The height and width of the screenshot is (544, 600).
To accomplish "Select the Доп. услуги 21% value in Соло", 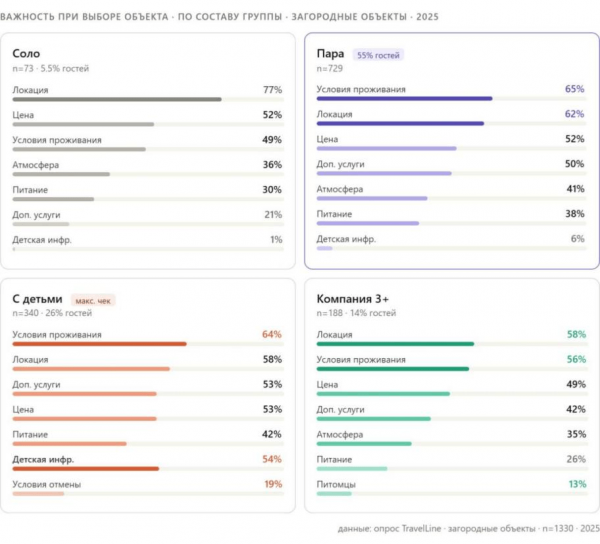I will [x=273, y=215].
